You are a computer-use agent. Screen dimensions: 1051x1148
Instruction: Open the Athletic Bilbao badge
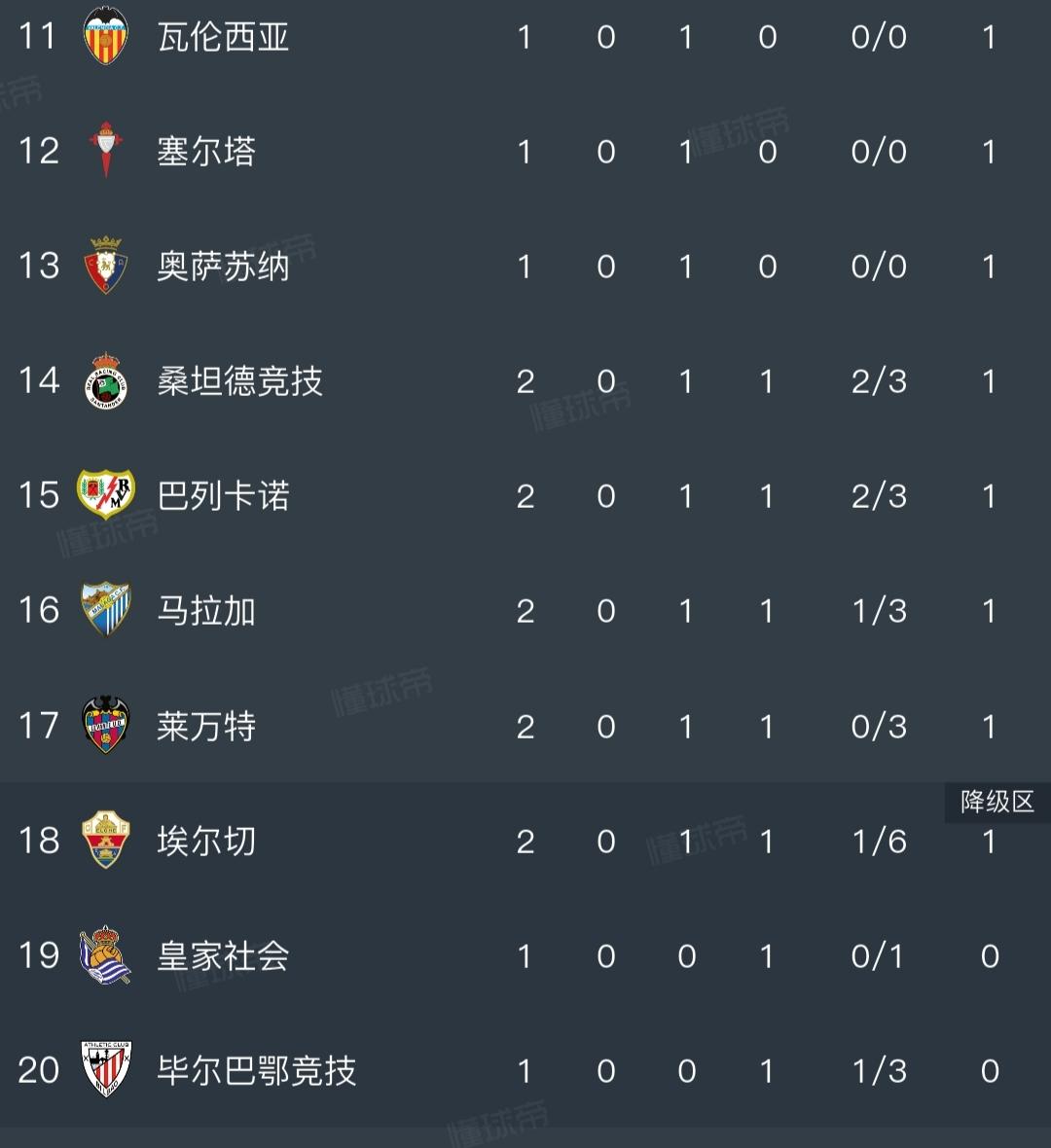(105, 1069)
